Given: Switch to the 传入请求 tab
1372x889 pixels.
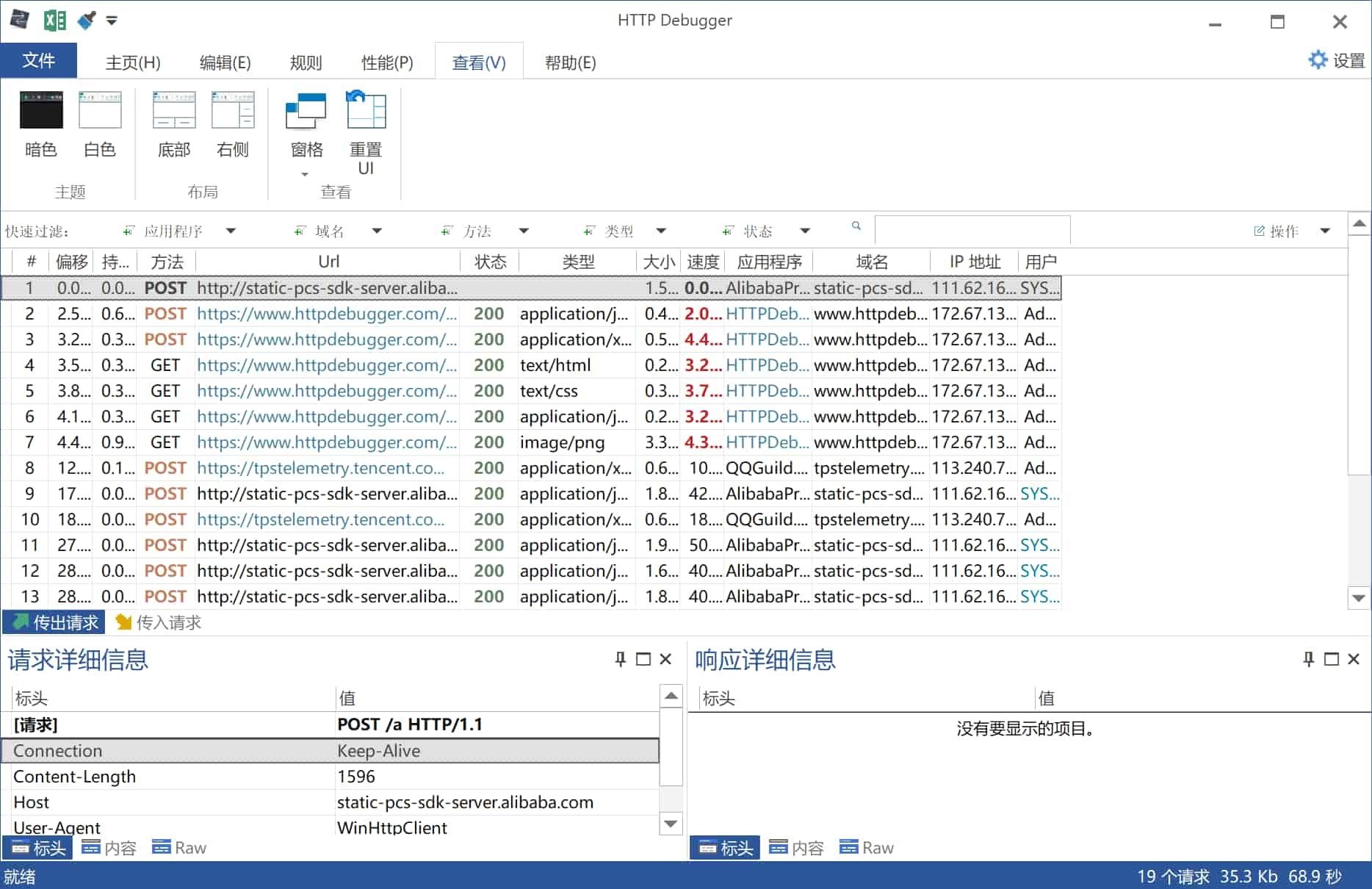Looking at the screenshot, I should (157, 622).
